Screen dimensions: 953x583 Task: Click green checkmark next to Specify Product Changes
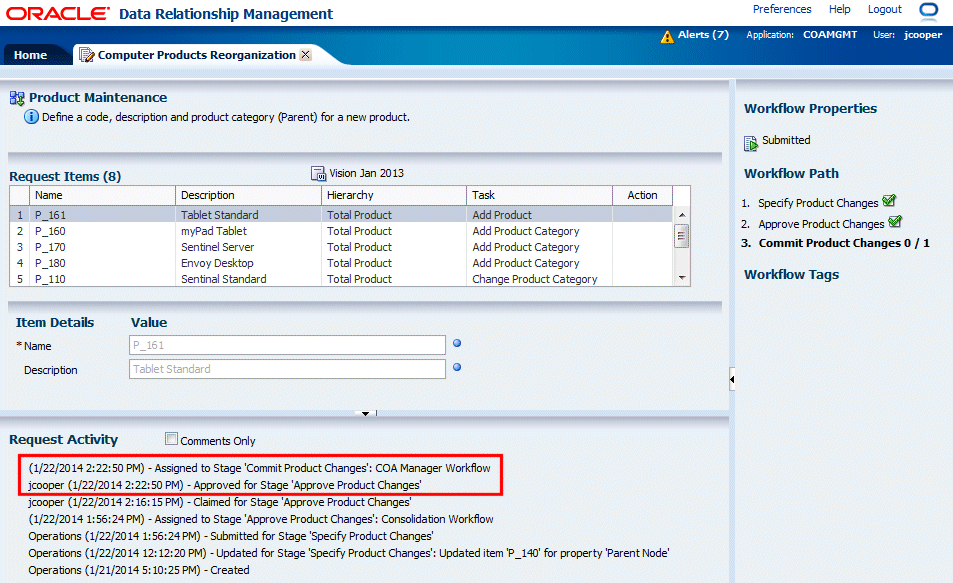(x=890, y=202)
